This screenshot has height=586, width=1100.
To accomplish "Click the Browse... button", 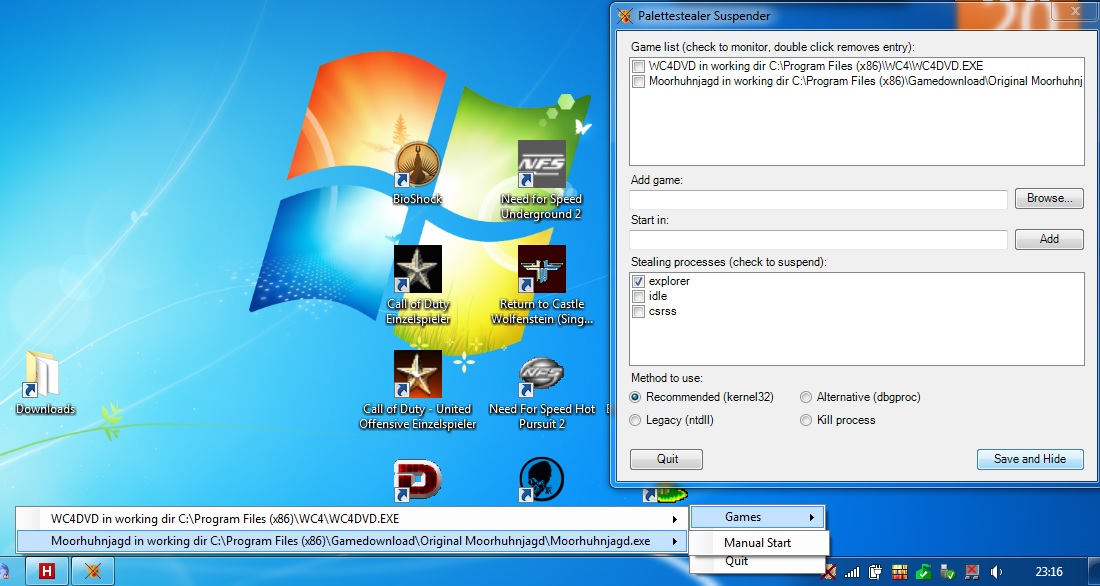I will [x=1049, y=199].
